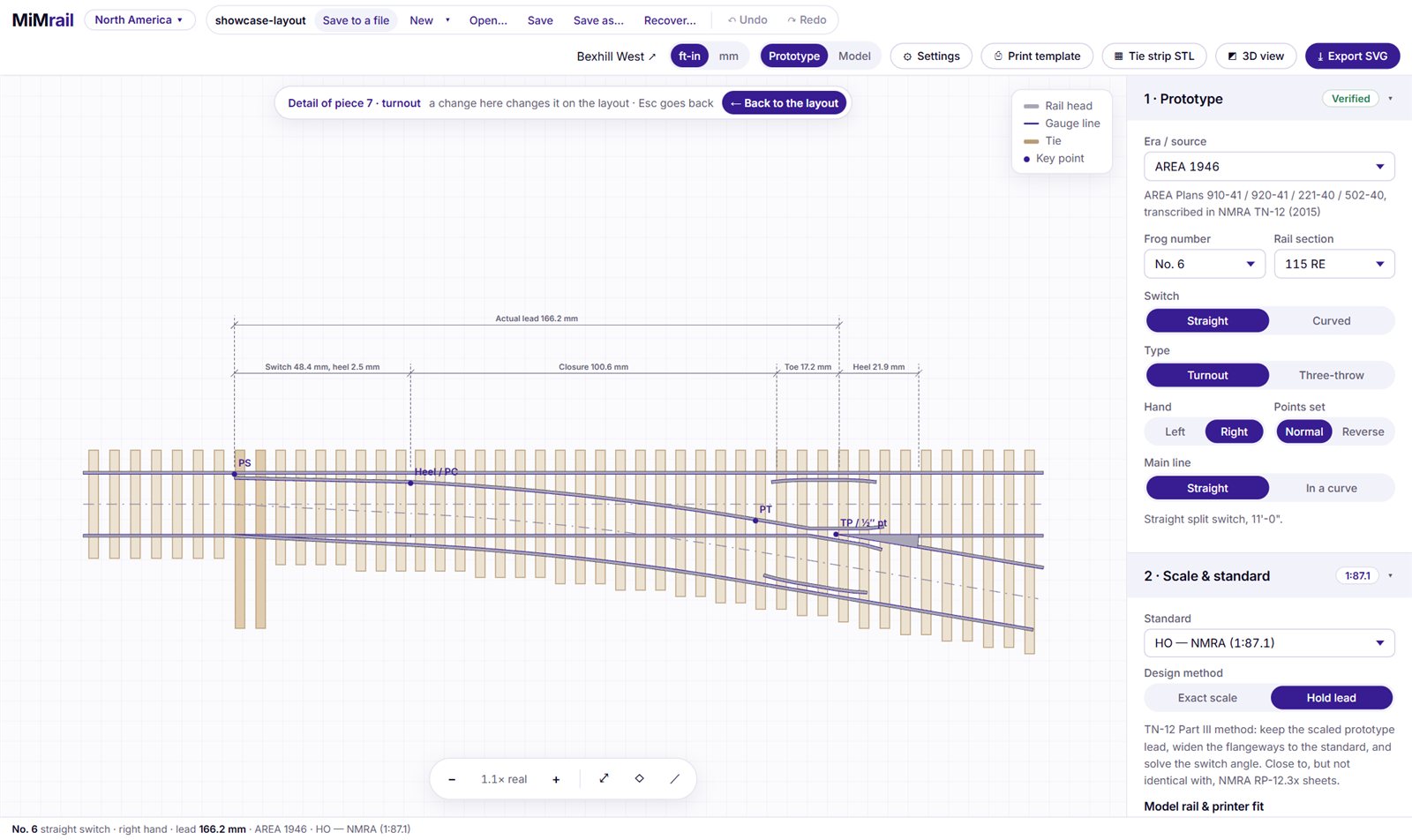Open the Print template
This screenshot has height=840, width=1412.
(1037, 56)
